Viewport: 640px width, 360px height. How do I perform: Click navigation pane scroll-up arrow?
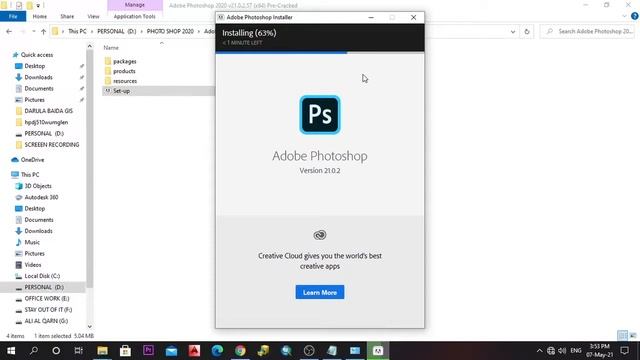click(x=90, y=47)
